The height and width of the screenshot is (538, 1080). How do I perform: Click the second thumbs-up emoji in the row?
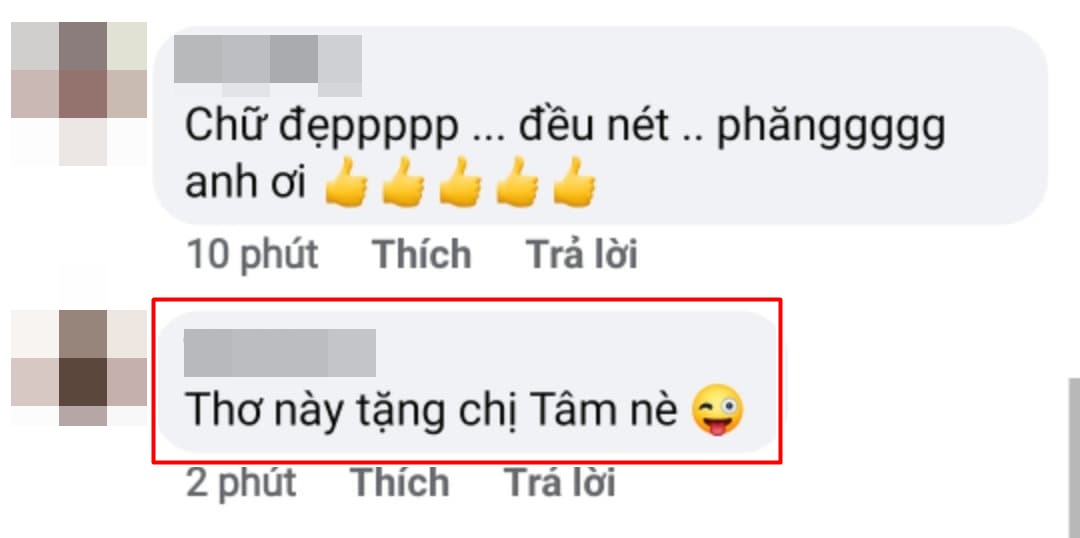[403, 183]
